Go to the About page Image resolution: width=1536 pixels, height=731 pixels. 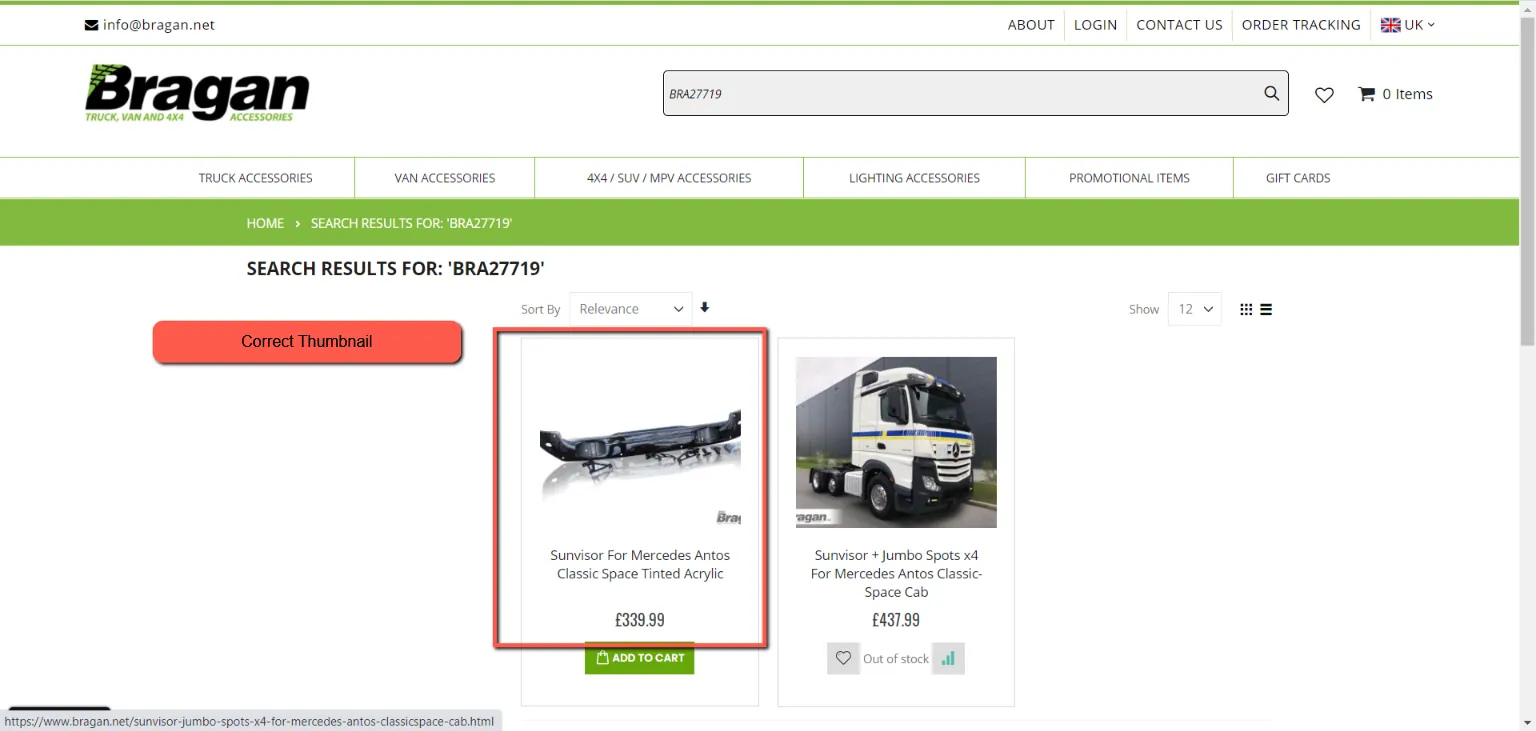(x=1031, y=25)
